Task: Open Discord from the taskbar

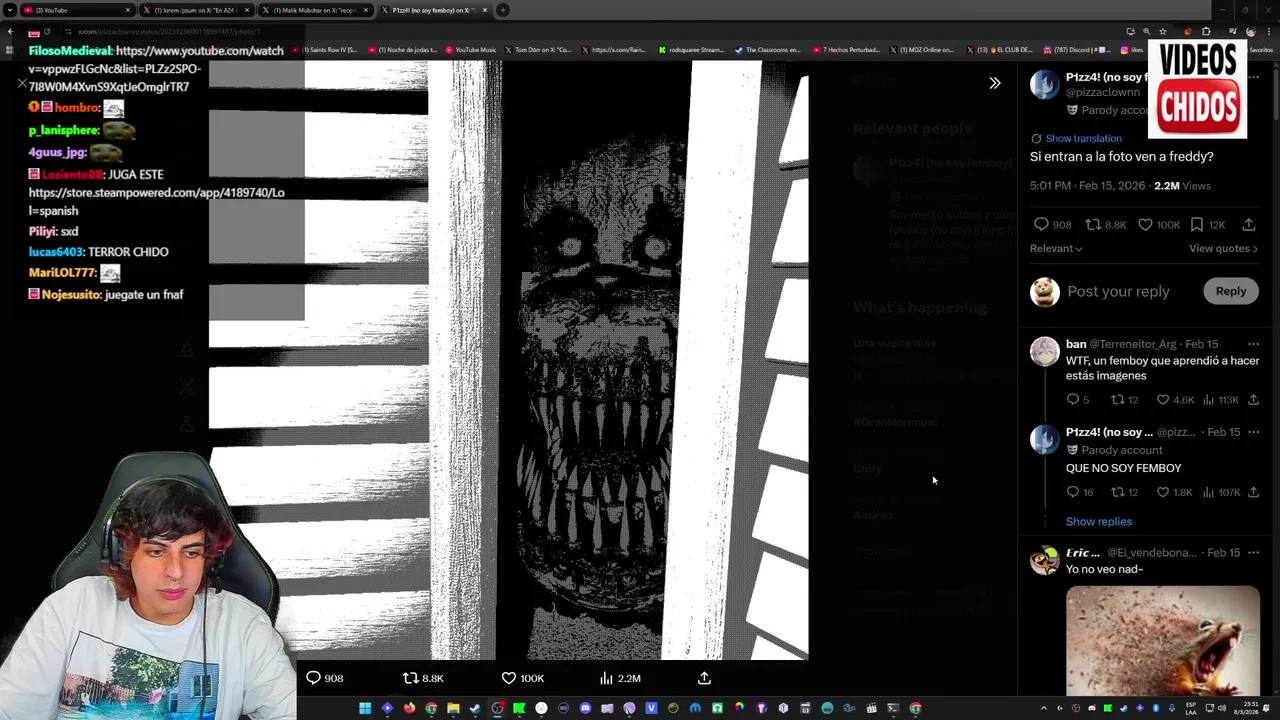Action: pos(585,708)
